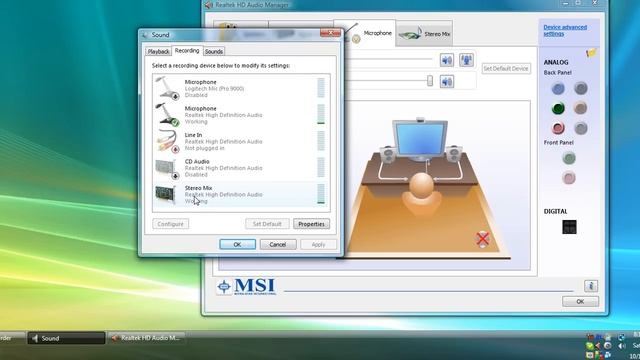
Task: Click the pink back panel jack
Action: [558, 128]
